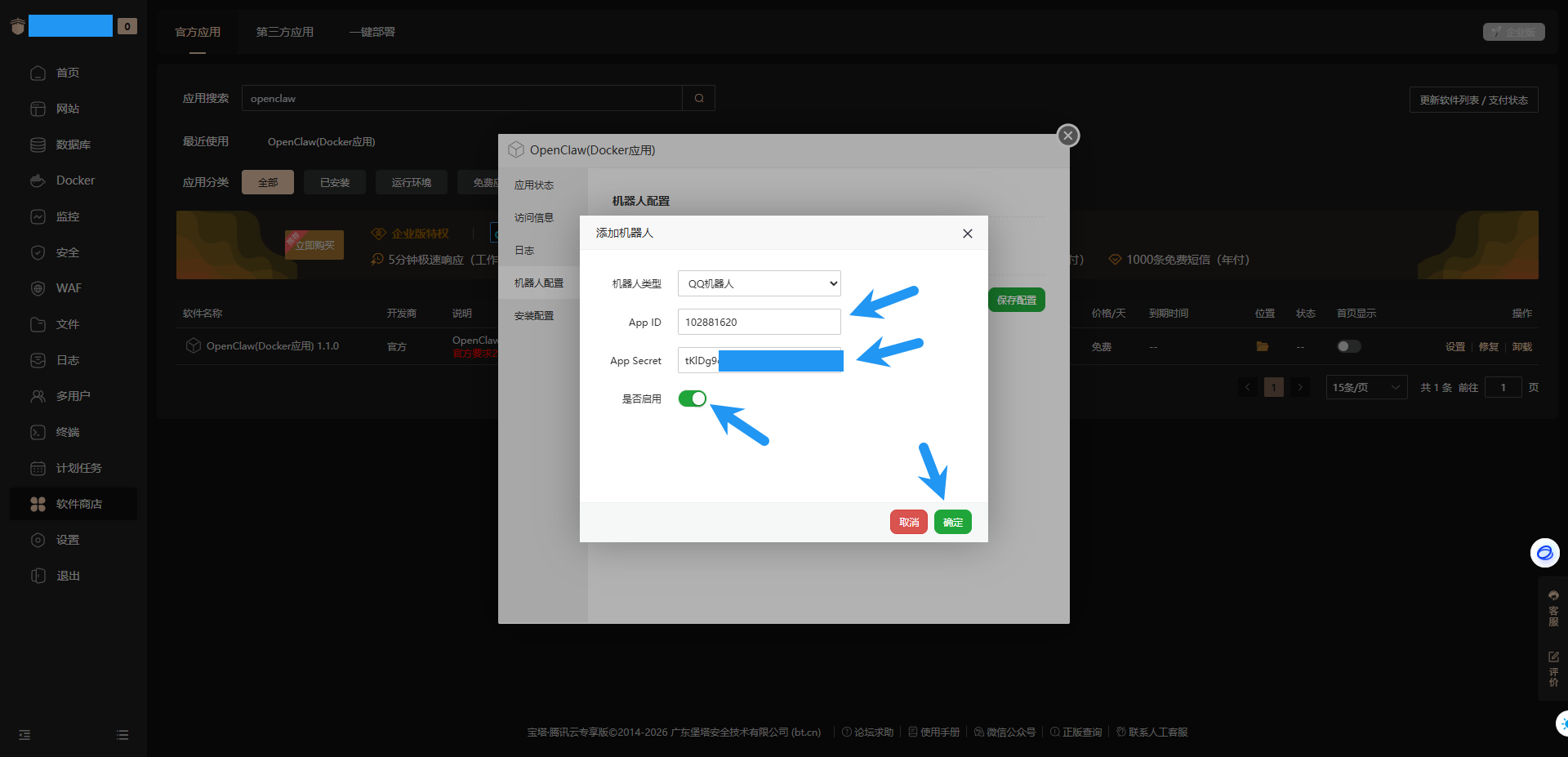Click the customer service headset icon

click(1553, 596)
